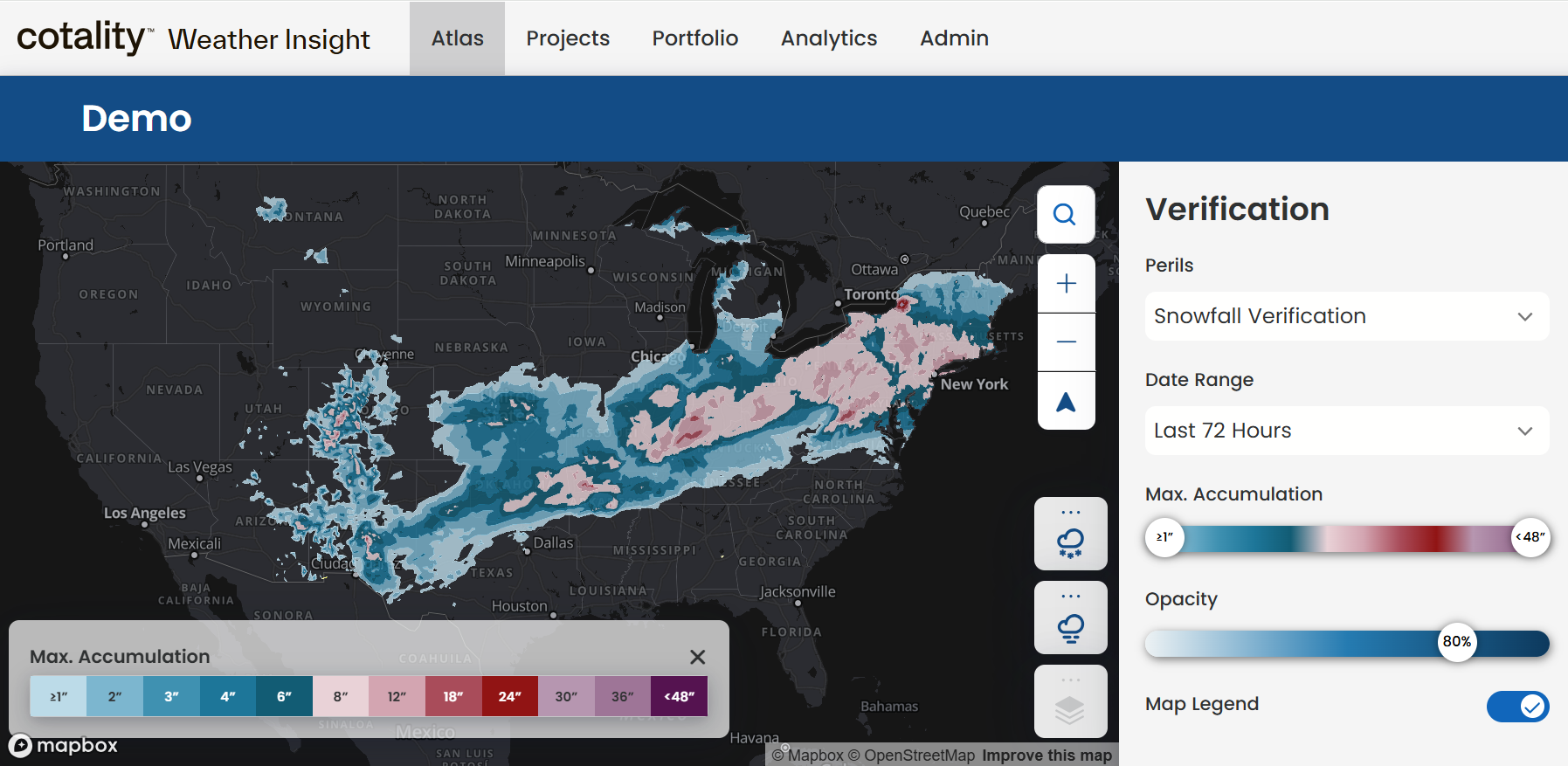Click the <48" maximum accumulation slider handle
1568x766 pixels.
pyautogui.click(x=1530, y=537)
